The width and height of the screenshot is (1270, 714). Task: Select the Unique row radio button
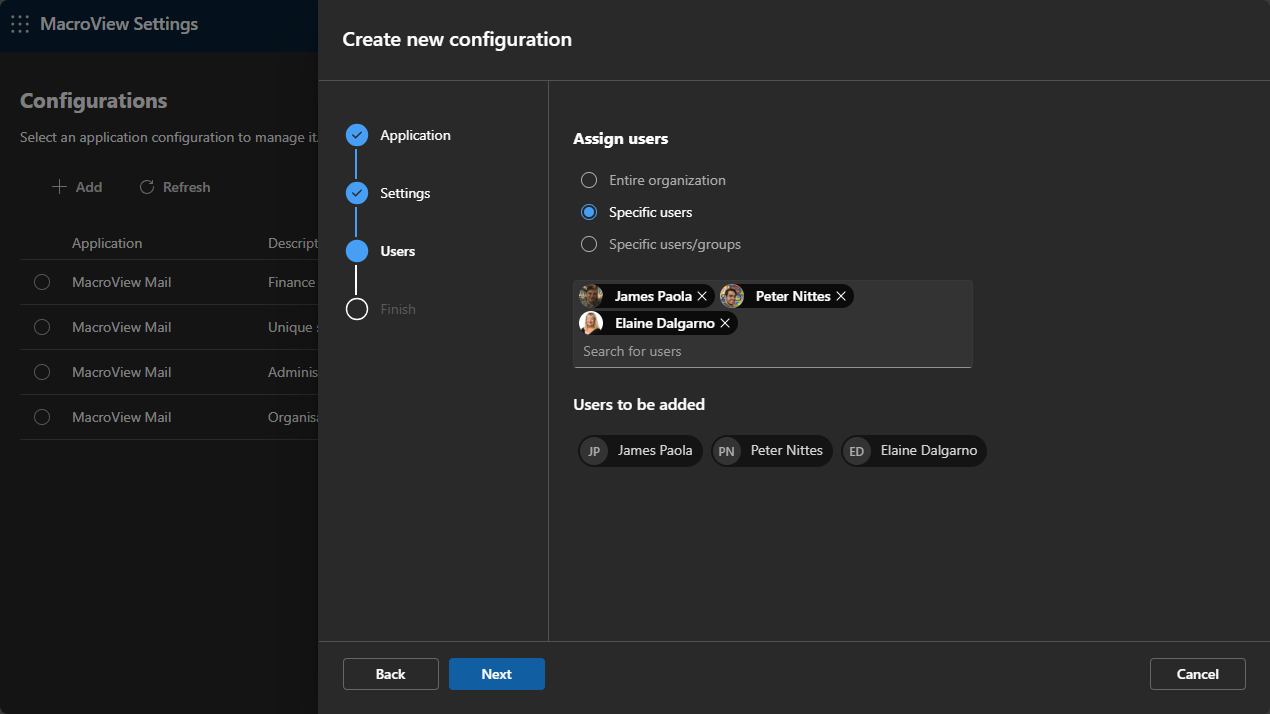coord(42,327)
